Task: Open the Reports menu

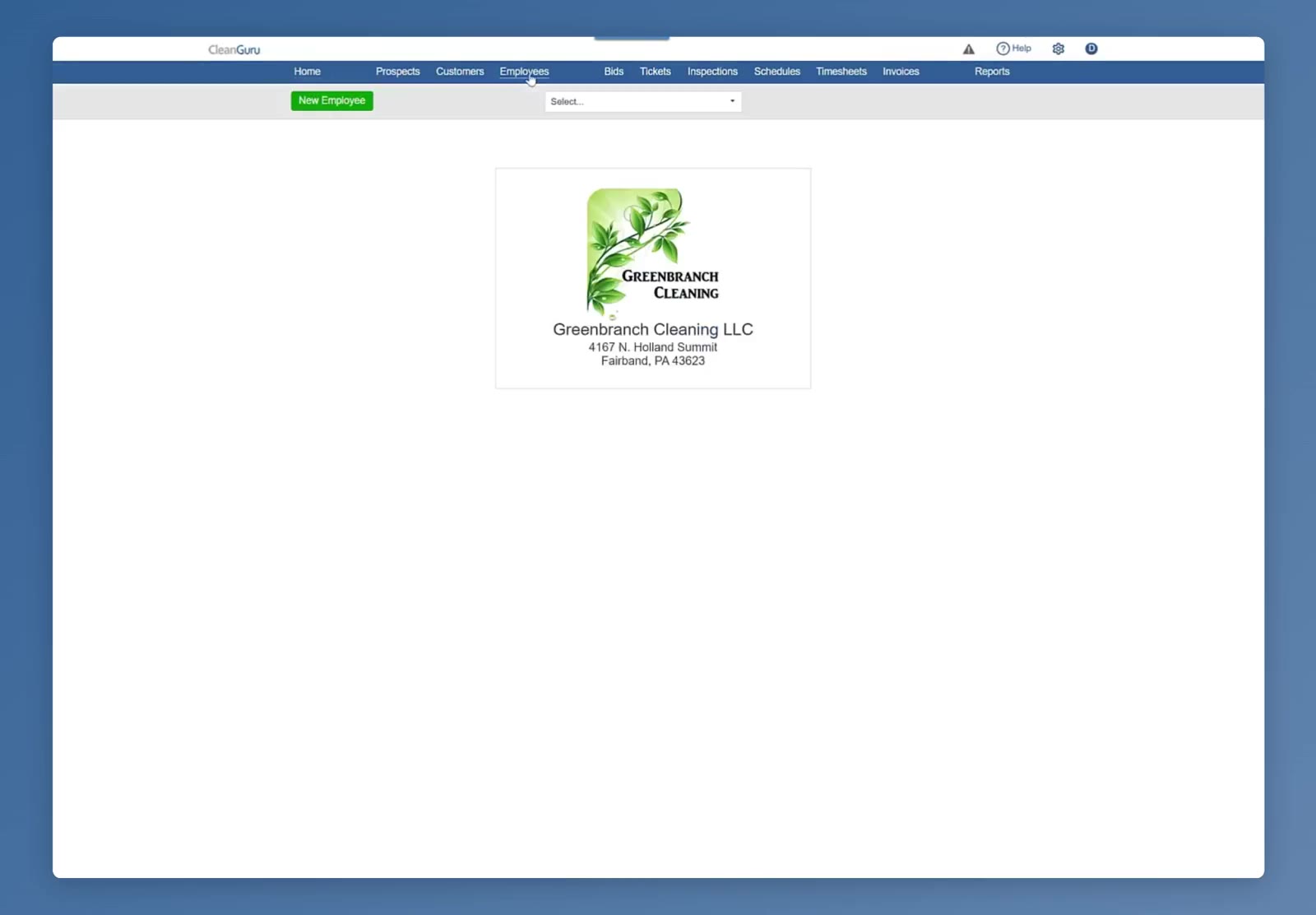Action: pyautogui.click(x=992, y=72)
